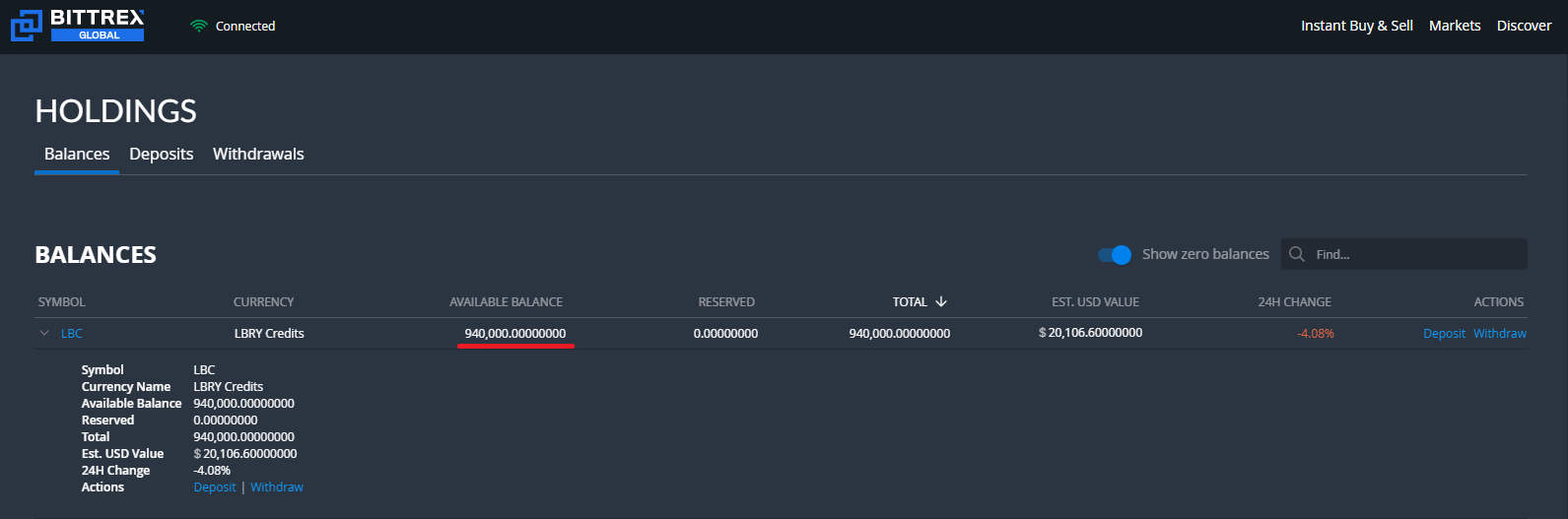Click reserved value 0.00000000 in row
Screen dimensions: 1568x519
click(725, 333)
